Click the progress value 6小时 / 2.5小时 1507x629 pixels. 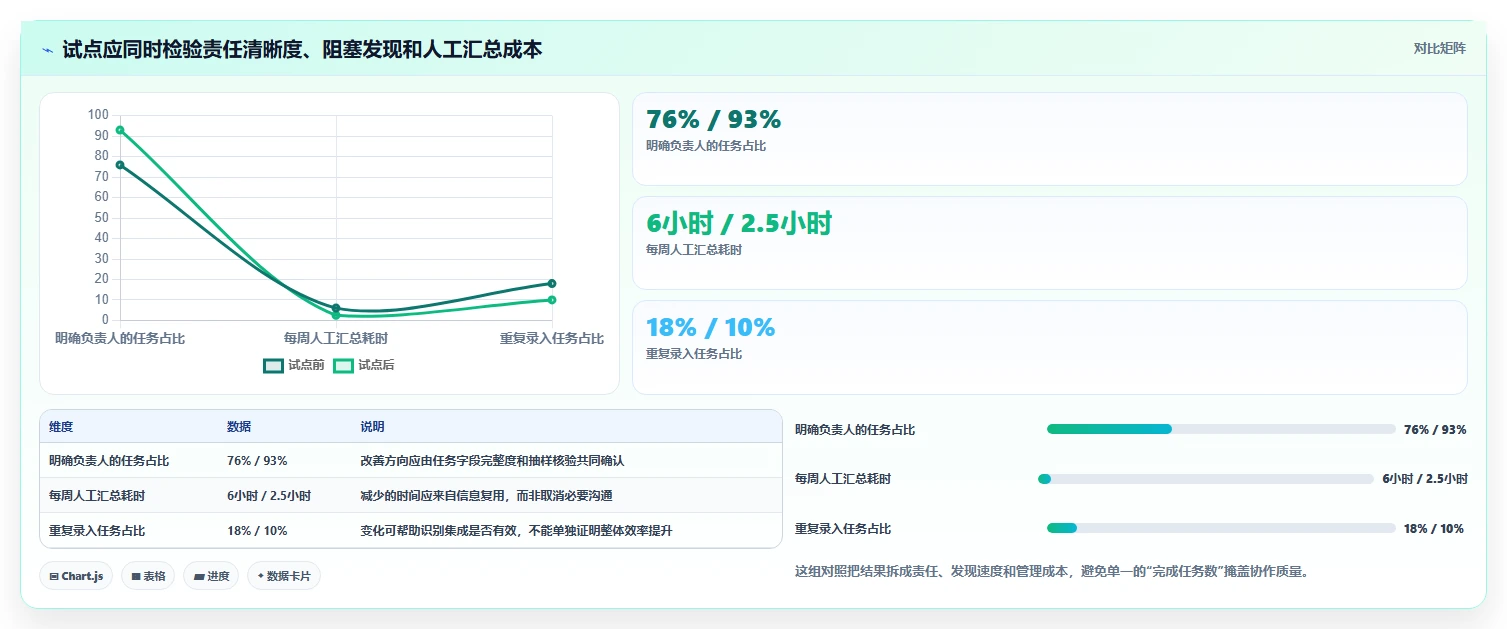(1425, 479)
